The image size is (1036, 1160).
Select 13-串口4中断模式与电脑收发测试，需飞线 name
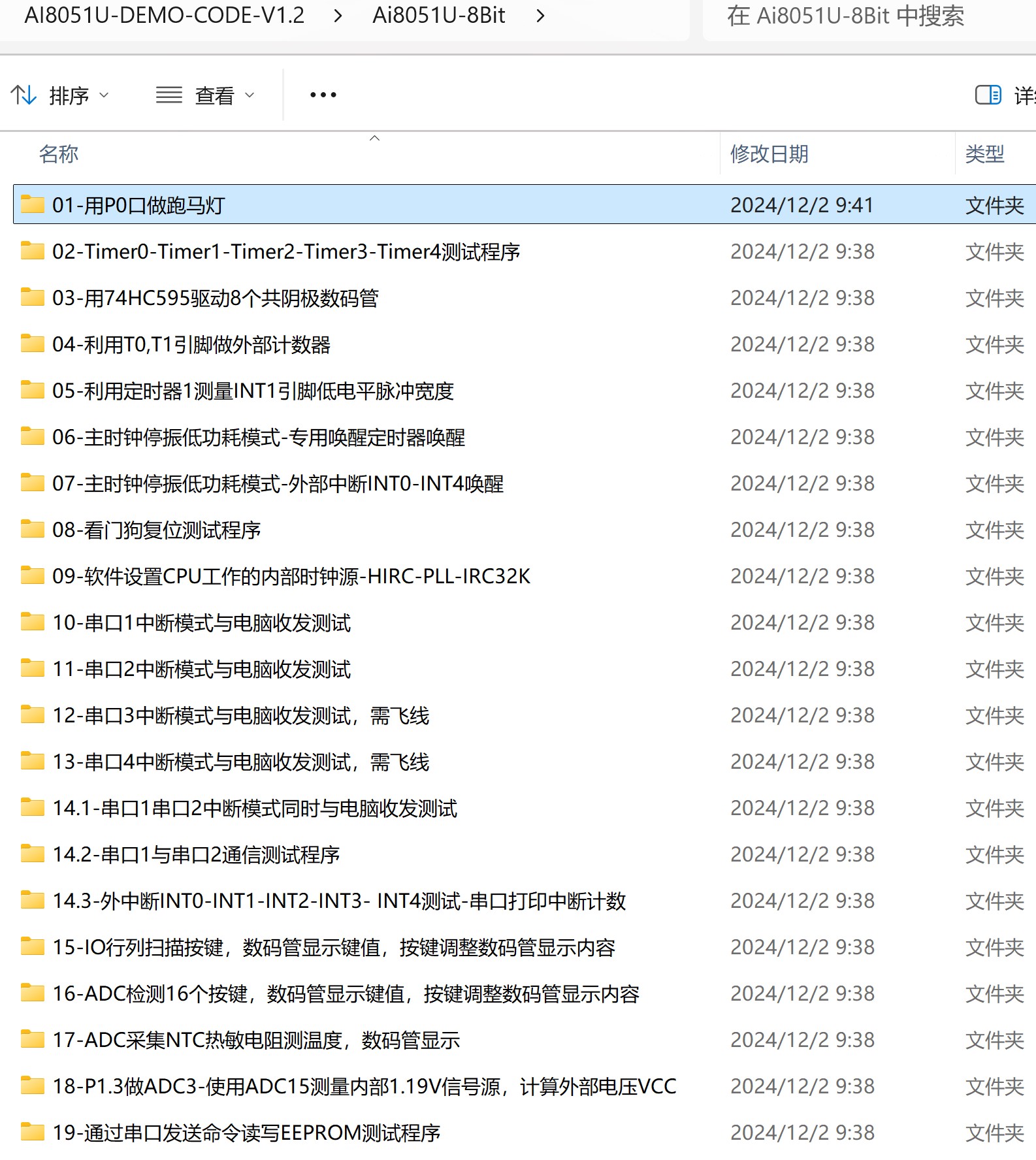(x=241, y=762)
